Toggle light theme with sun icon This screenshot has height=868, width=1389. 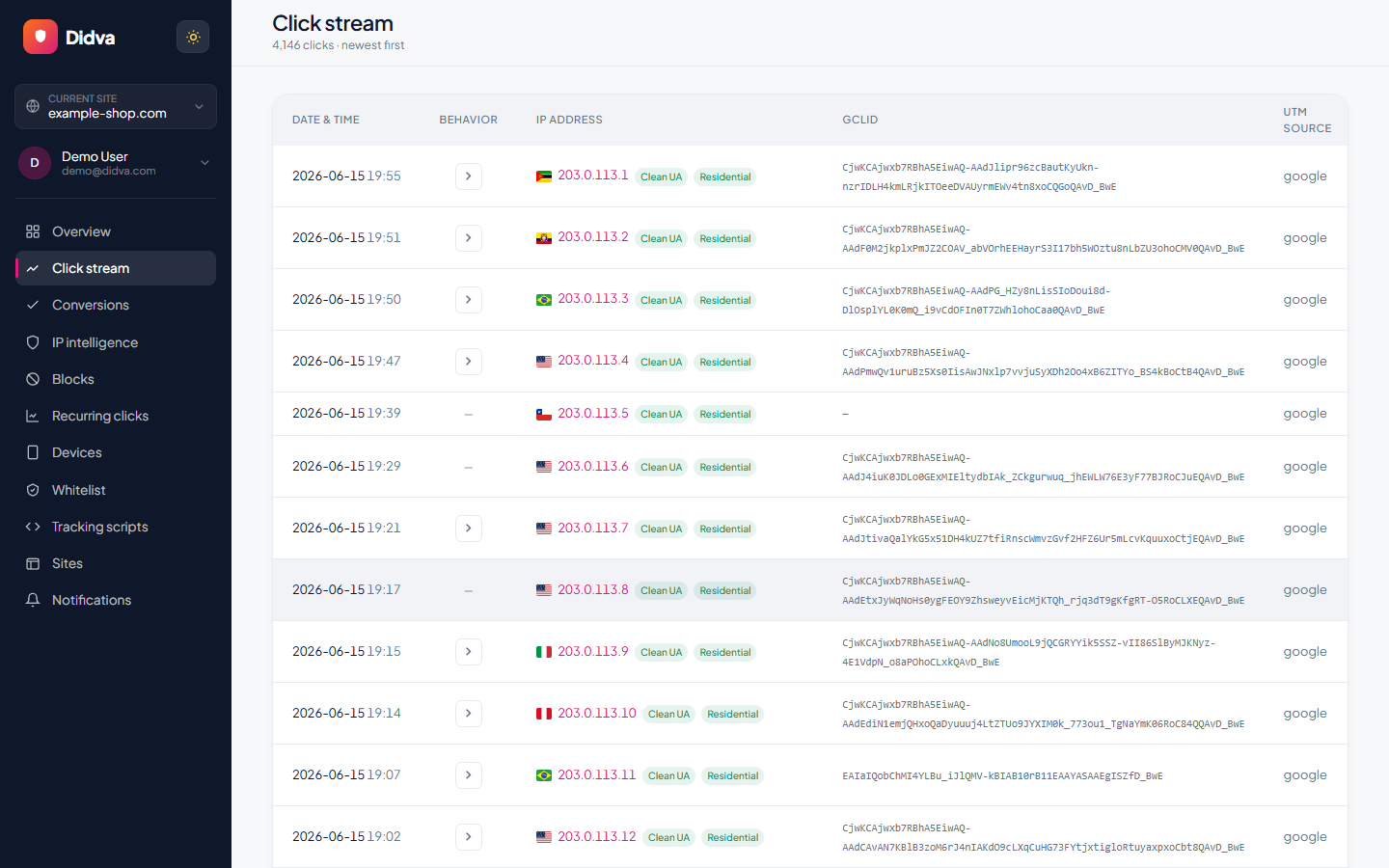pos(193,37)
